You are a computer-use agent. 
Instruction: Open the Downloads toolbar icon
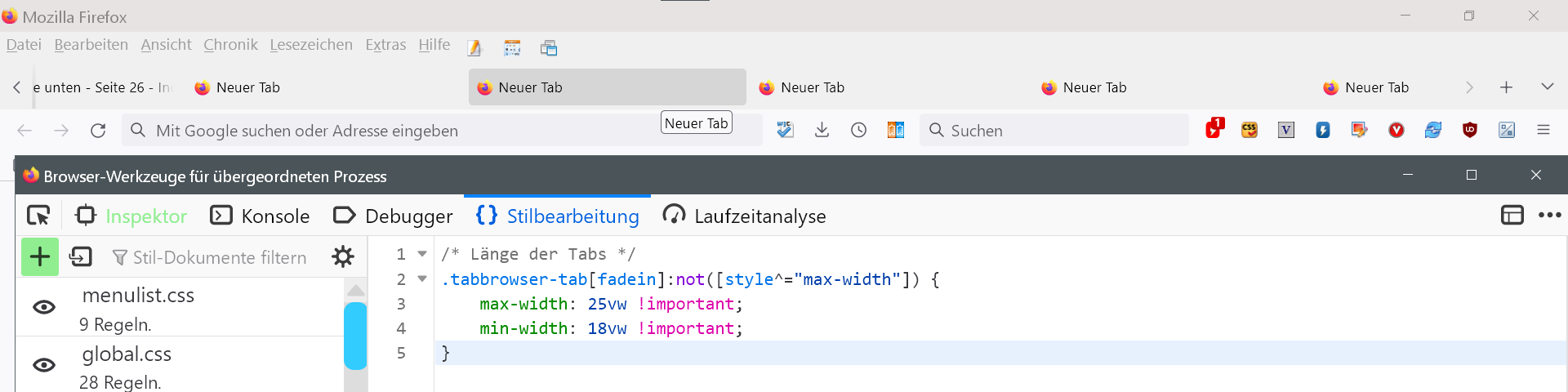click(822, 131)
